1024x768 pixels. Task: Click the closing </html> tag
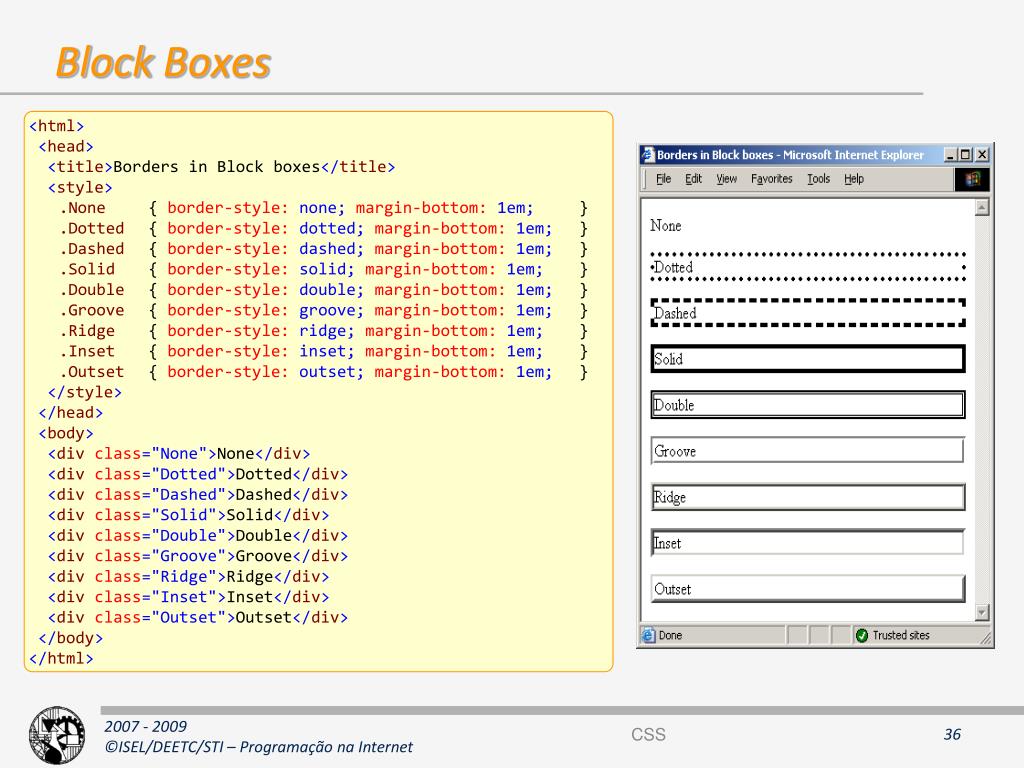click(61, 659)
